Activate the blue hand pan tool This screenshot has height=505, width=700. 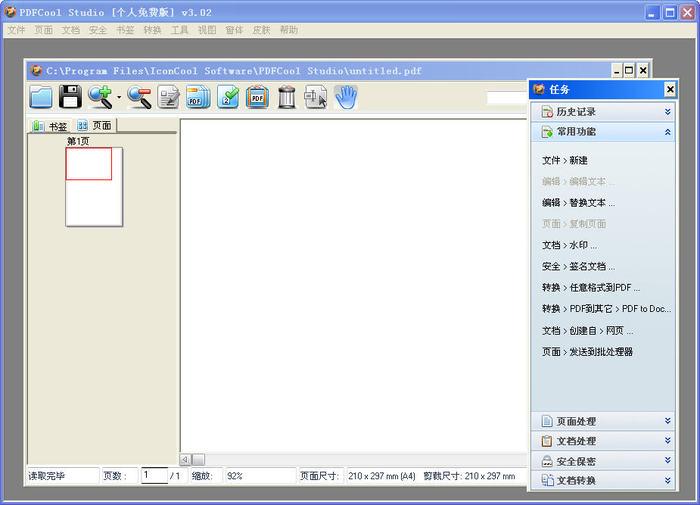[x=346, y=97]
